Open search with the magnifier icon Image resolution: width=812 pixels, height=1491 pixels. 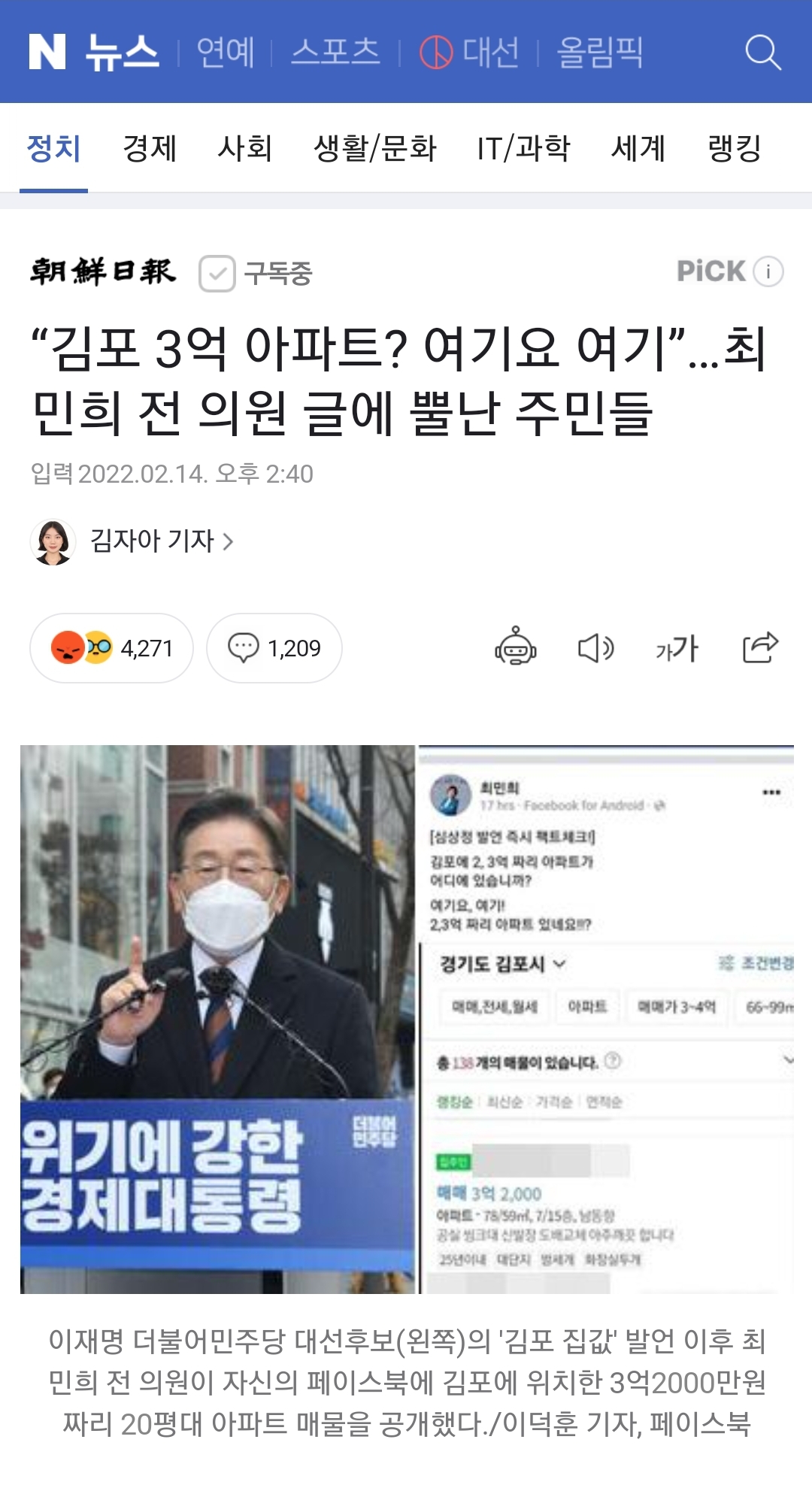tap(763, 52)
